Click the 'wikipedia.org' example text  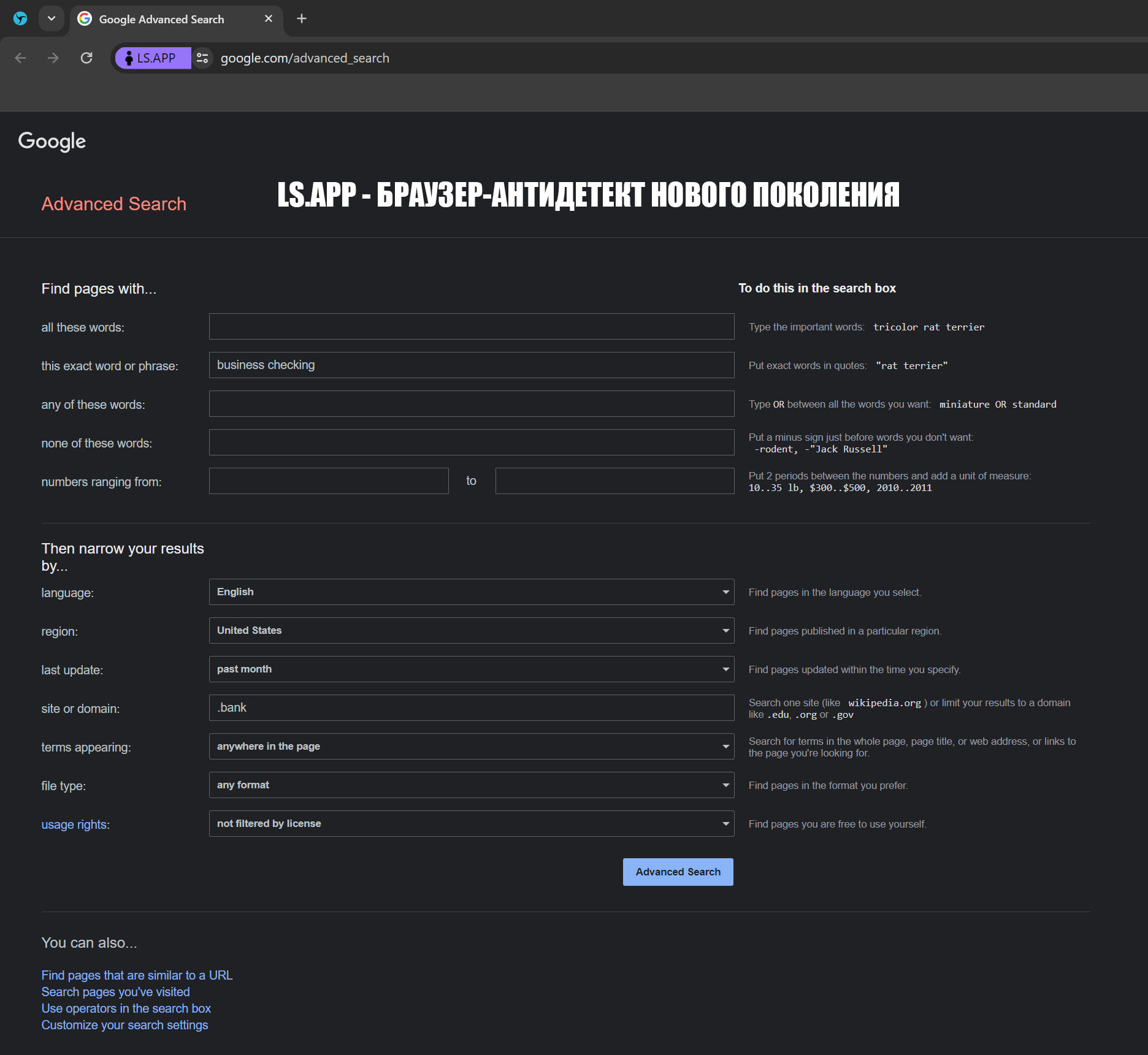884,703
